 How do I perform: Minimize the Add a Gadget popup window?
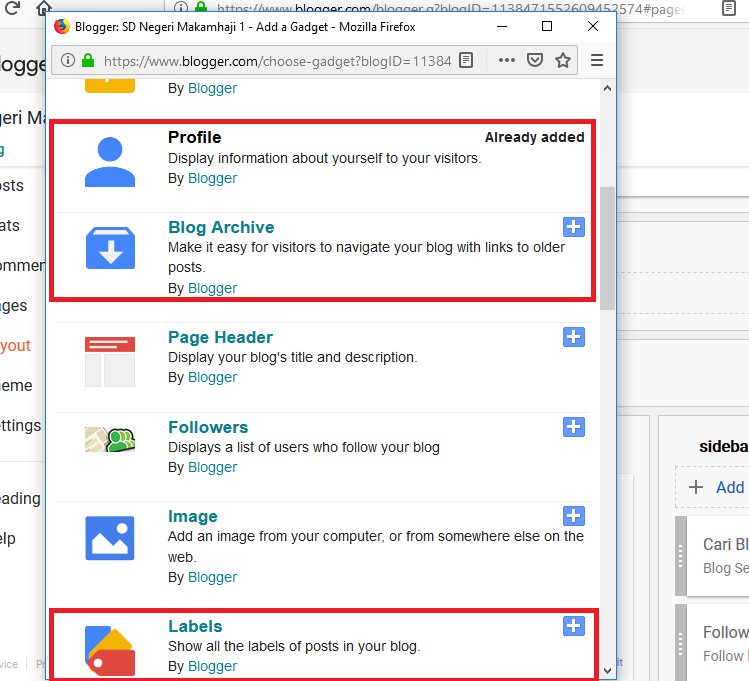[502, 26]
